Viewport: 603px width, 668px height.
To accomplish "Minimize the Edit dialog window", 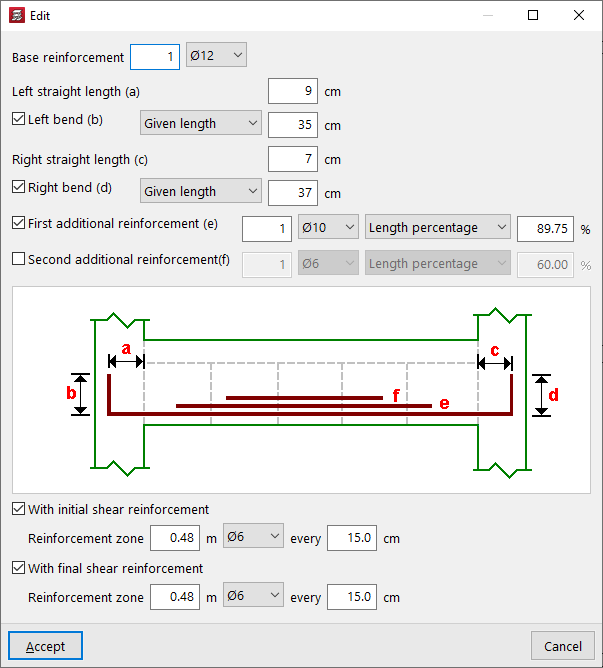I will point(487,15).
